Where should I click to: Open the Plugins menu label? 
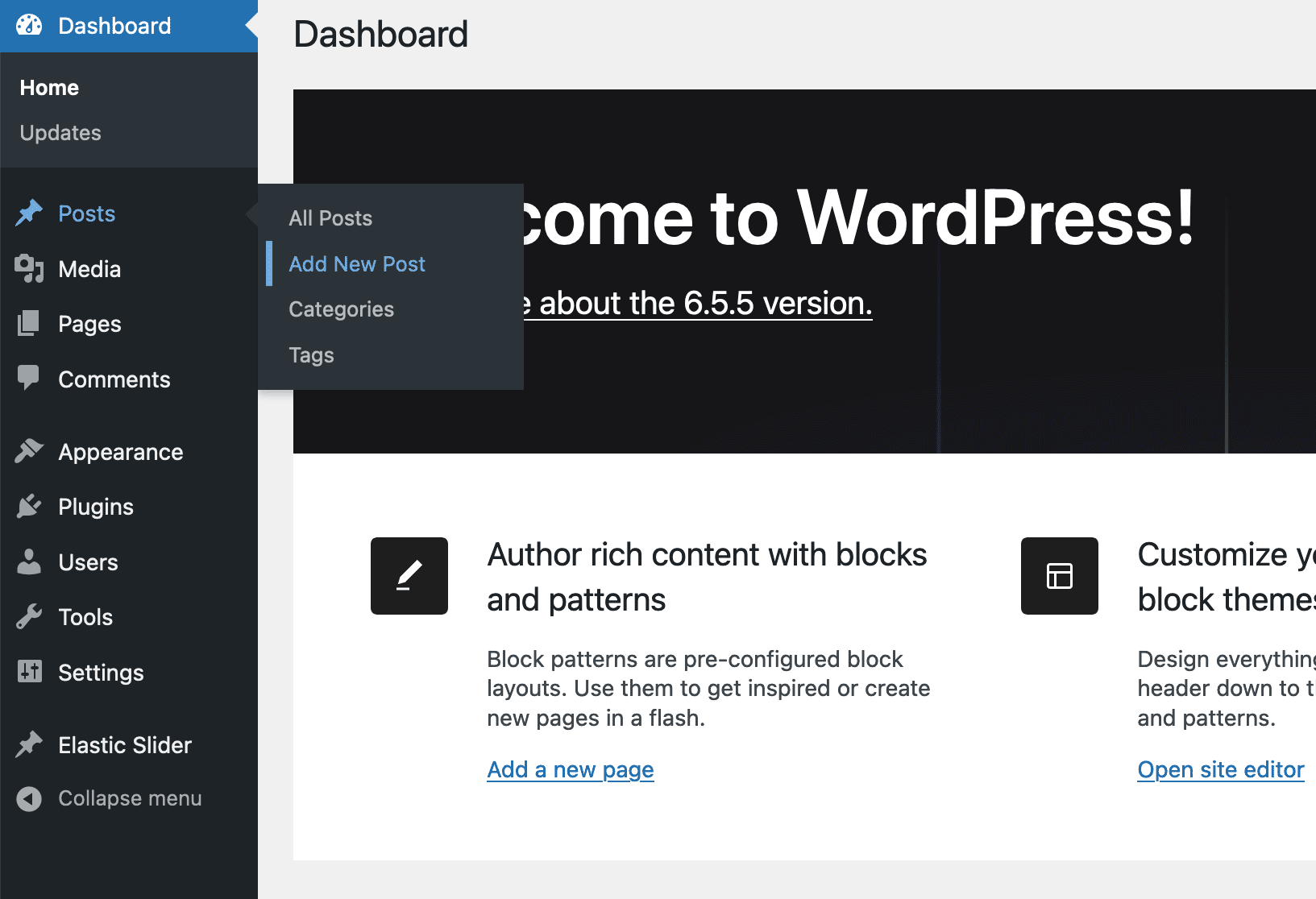pos(96,507)
